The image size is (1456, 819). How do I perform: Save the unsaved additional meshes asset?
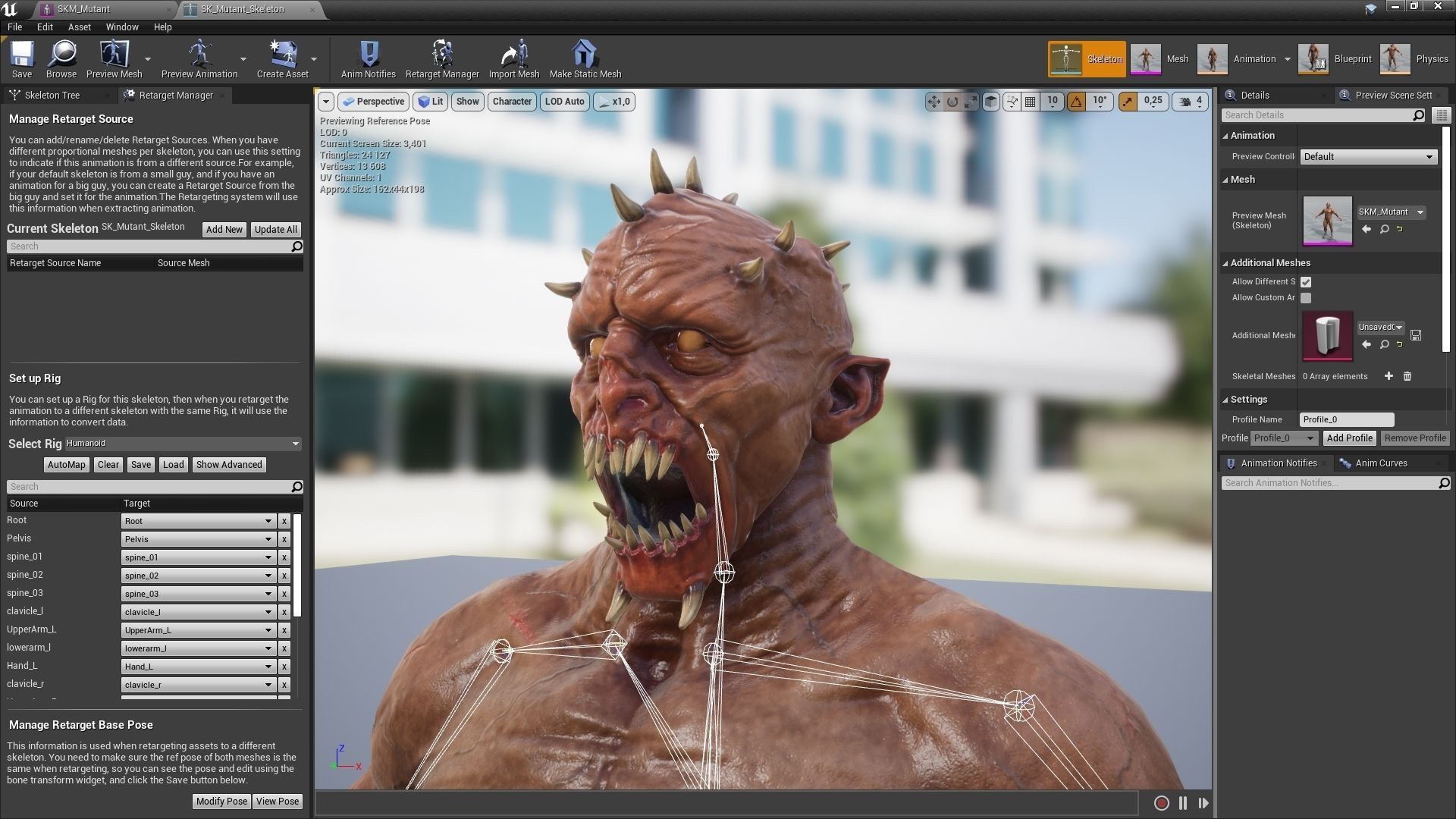click(1416, 334)
